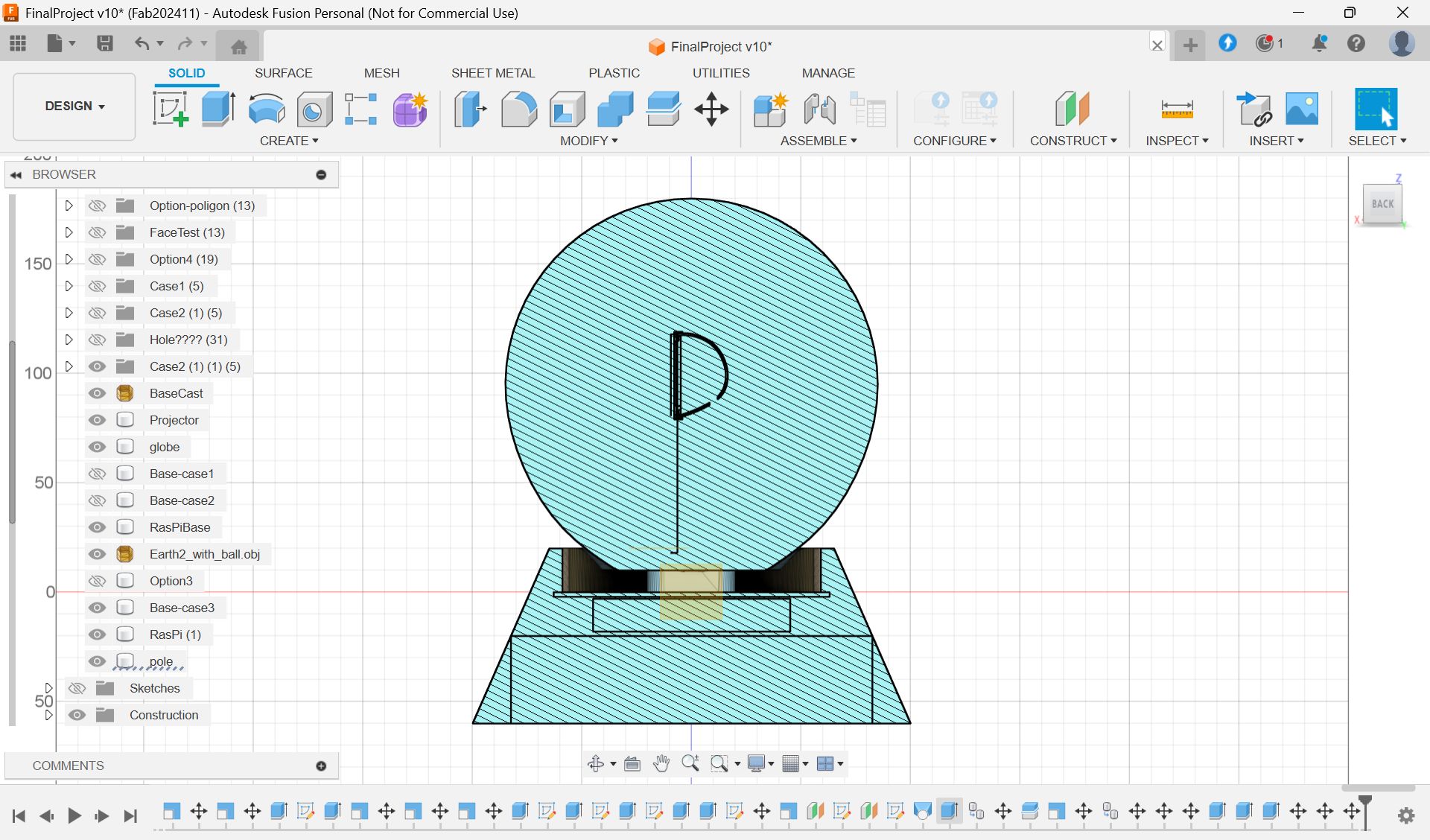Open the CREATE dropdown menu

click(289, 141)
